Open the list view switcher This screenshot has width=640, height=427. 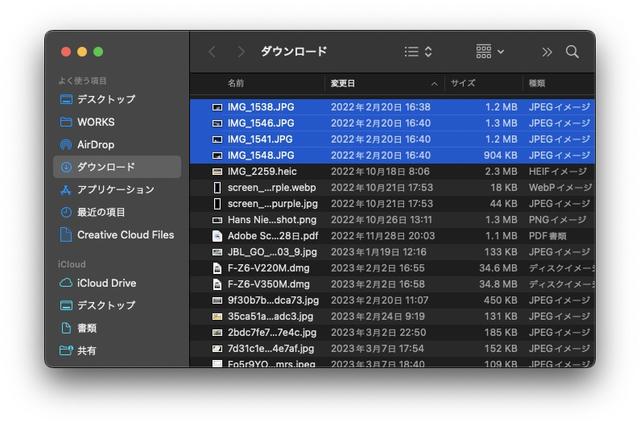coord(418,52)
